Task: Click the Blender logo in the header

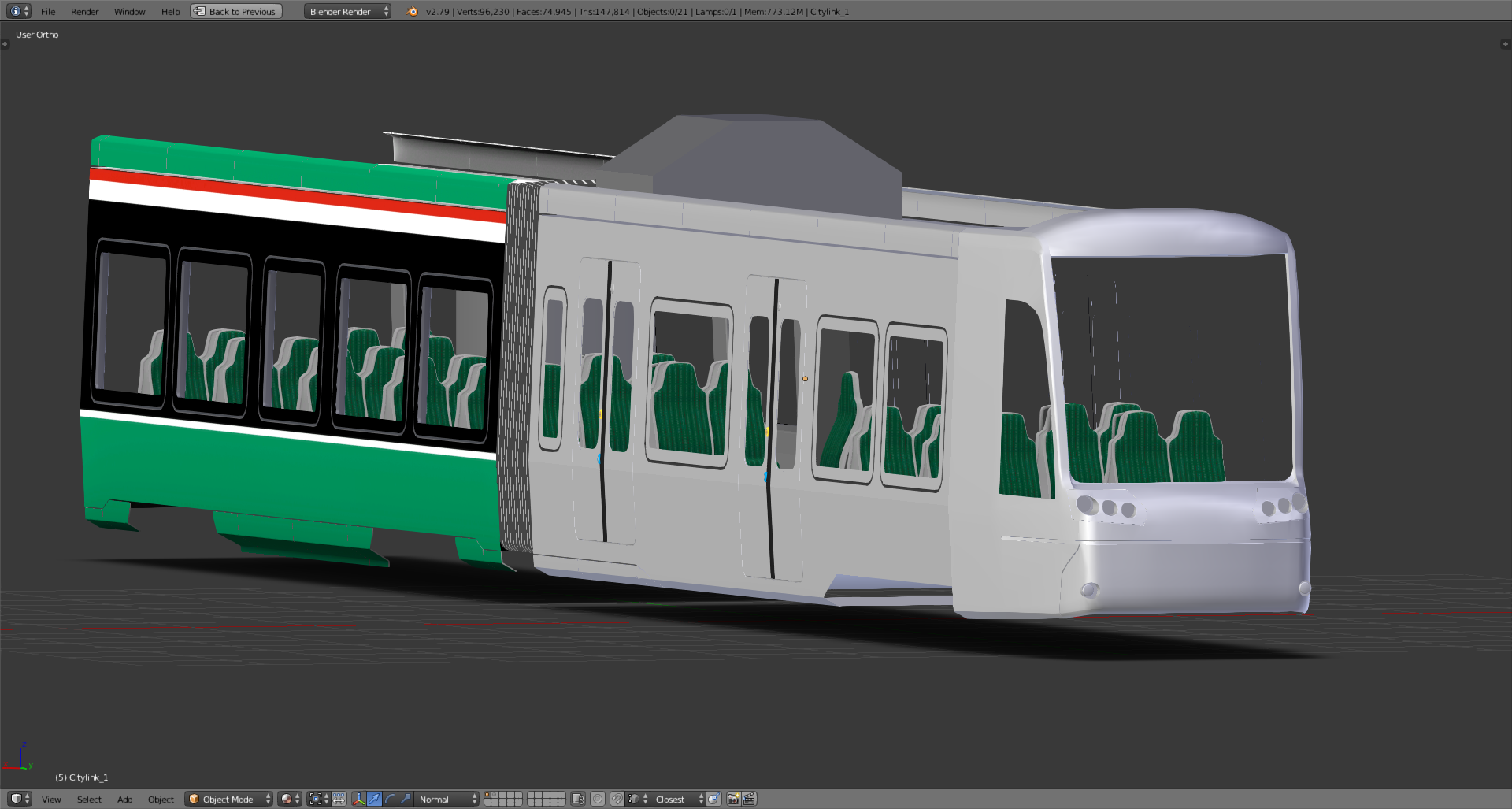Action: [412, 11]
